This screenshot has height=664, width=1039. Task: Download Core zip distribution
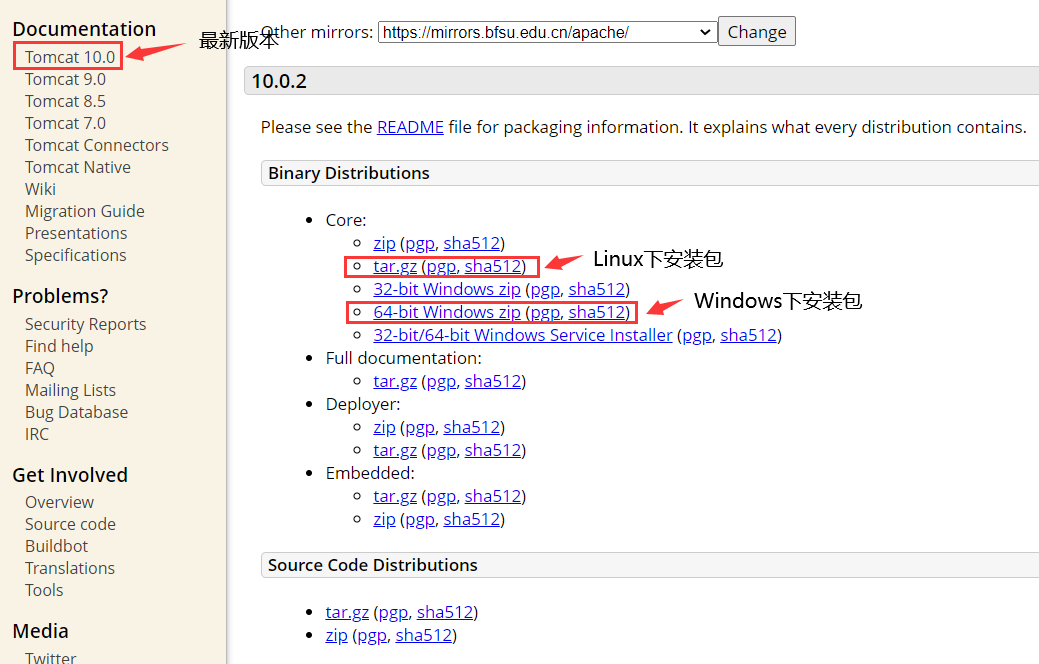click(x=384, y=243)
